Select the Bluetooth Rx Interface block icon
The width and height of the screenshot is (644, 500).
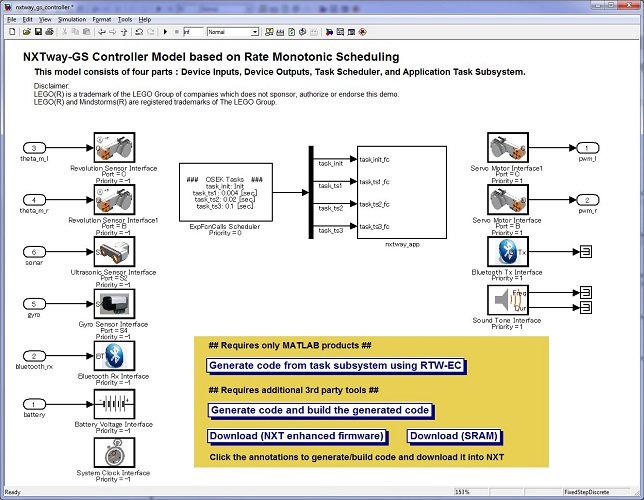[x=114, y=355]
